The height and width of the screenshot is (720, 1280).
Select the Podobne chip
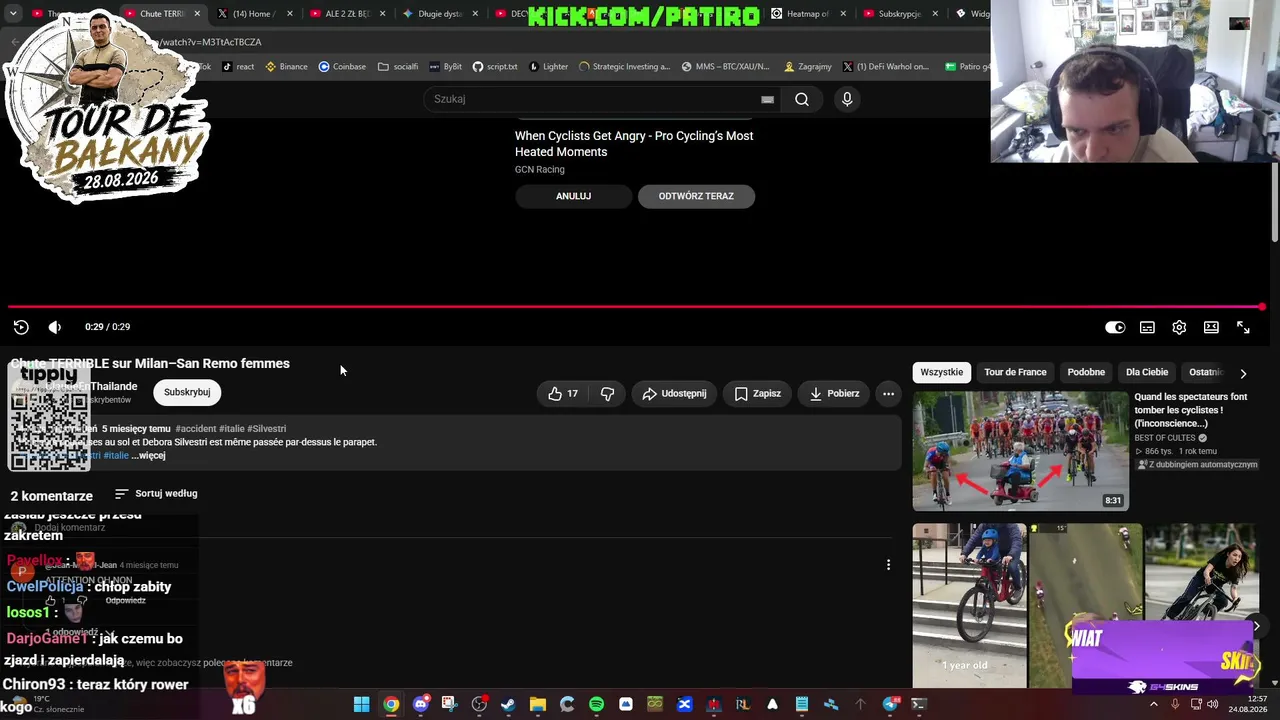[x=1086, y=372]
